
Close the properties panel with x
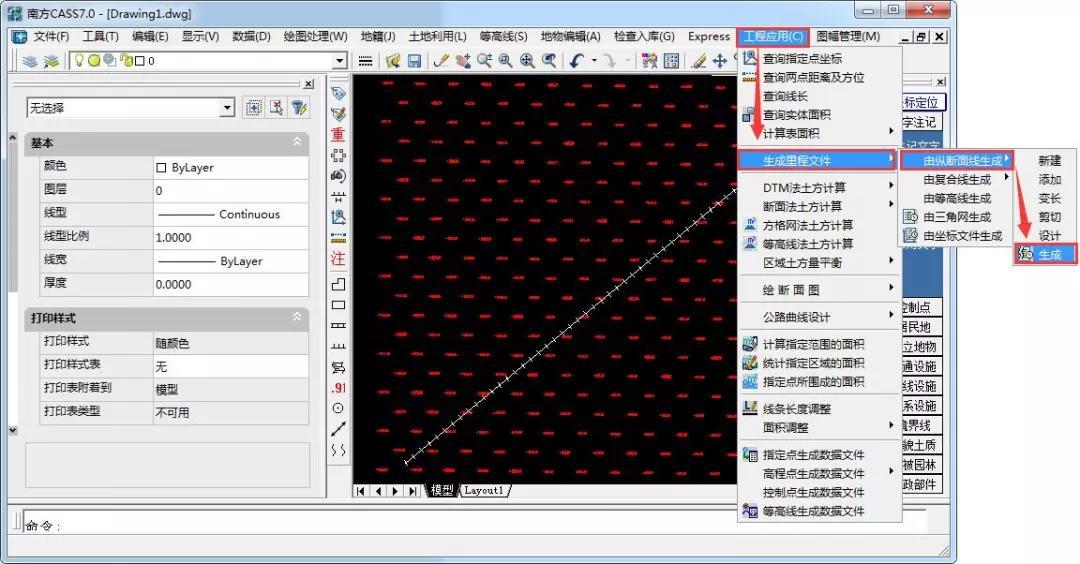[x=309, y=83]
